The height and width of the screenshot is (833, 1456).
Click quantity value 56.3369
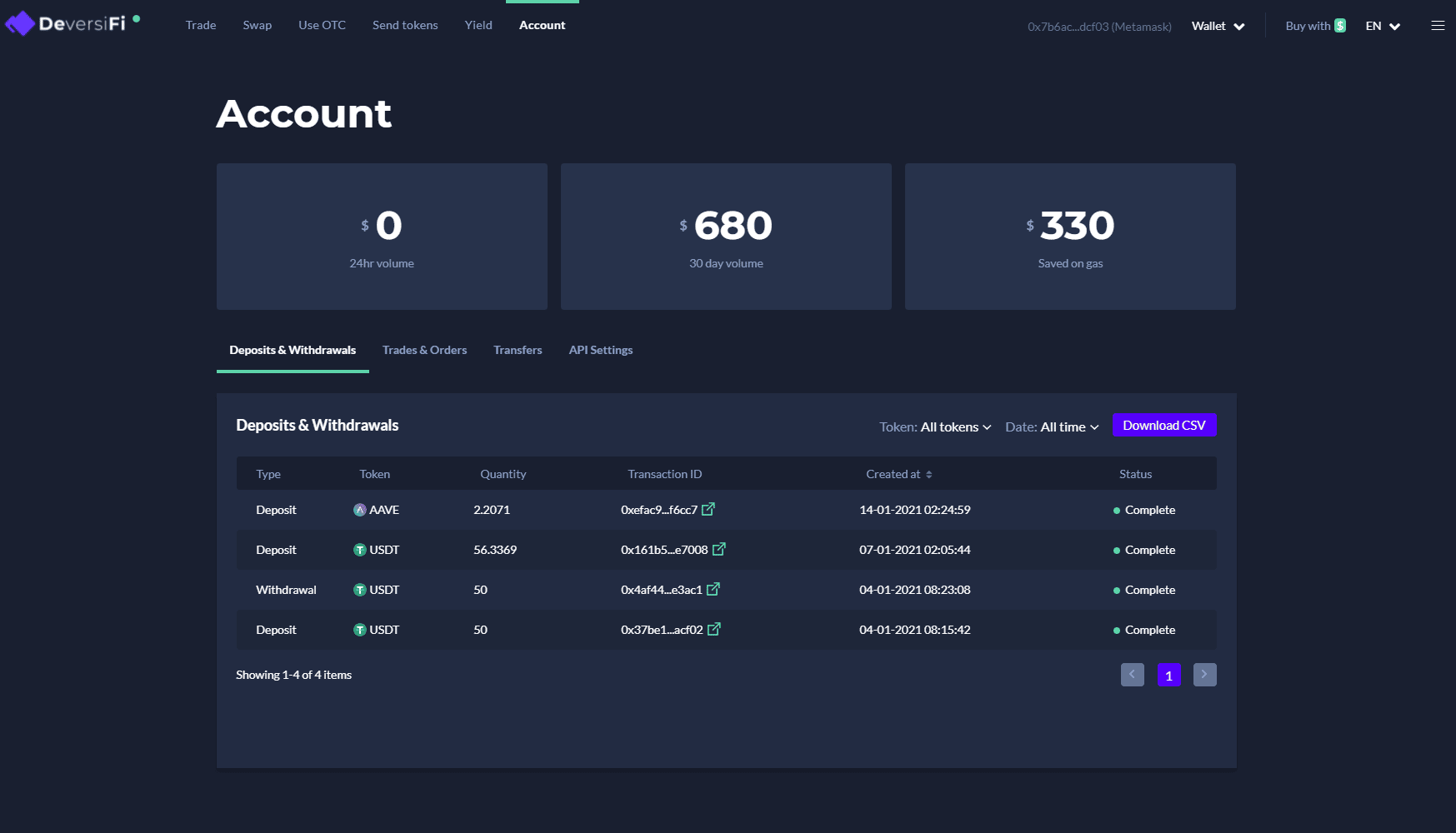pyautogui.click(x=495, y=550)
